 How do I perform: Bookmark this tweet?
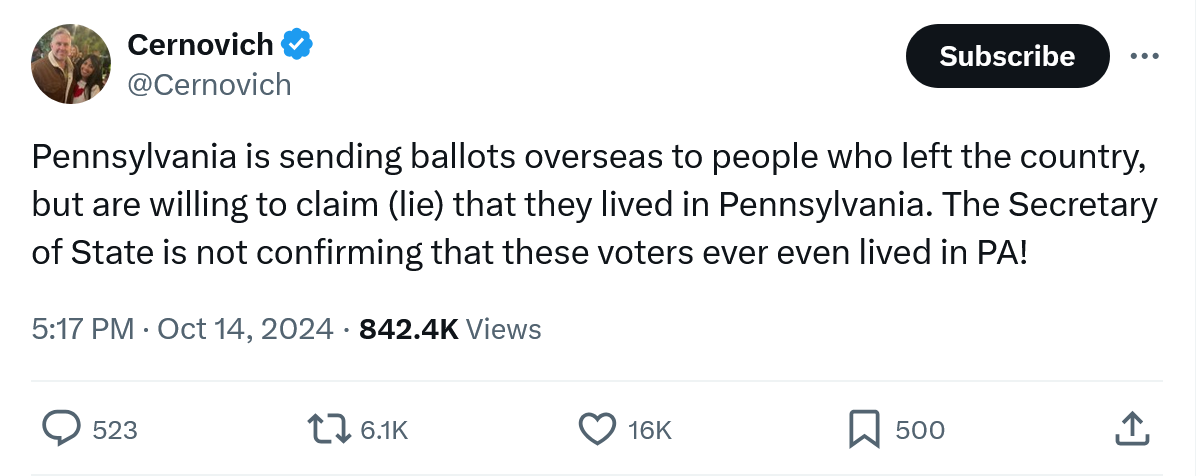pyautogui.click(x=862, y=429)
